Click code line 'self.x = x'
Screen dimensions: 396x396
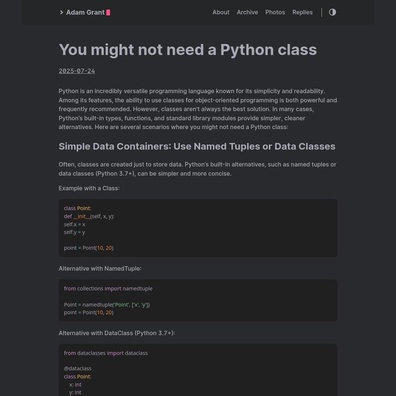pyautogui.click(x=74, y=224)
